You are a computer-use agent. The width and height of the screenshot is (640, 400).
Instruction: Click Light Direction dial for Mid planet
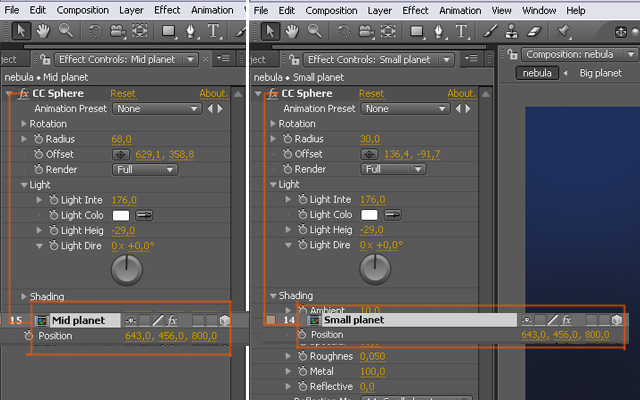(x=127, y=270)
